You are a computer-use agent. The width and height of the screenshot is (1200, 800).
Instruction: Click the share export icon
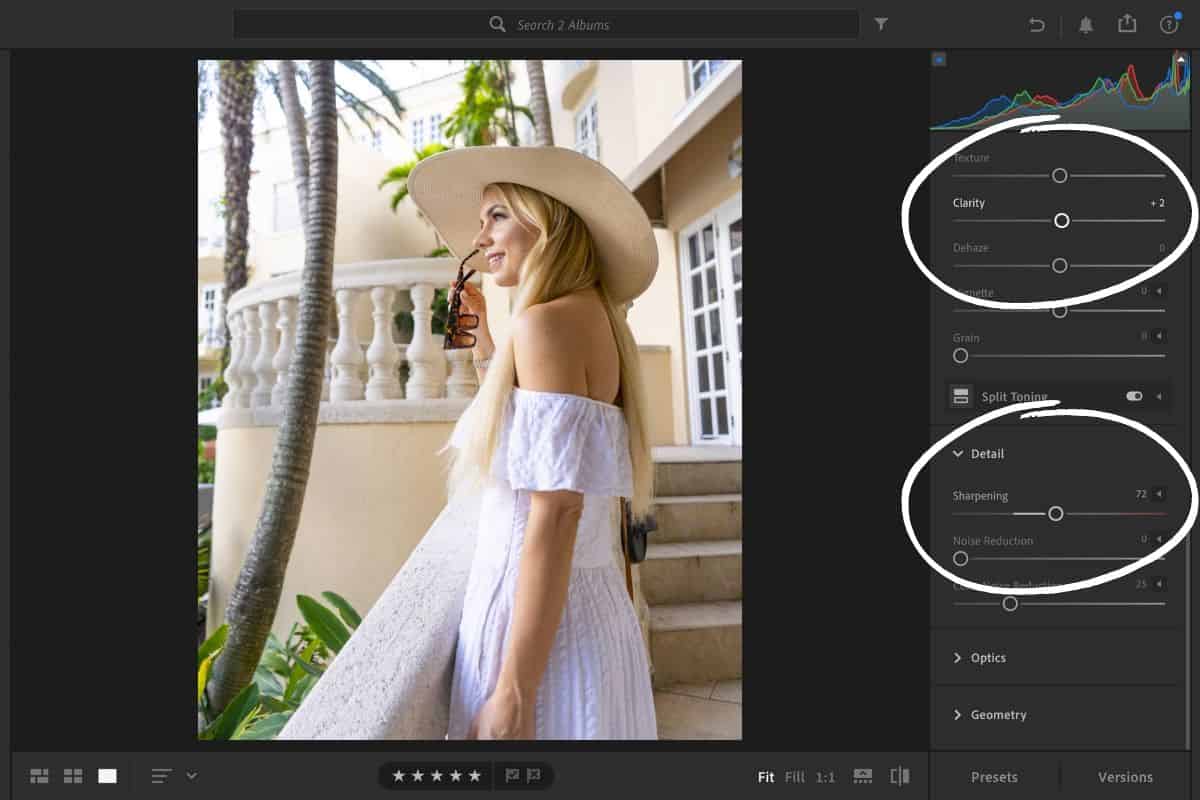[x=1127, y=24]
